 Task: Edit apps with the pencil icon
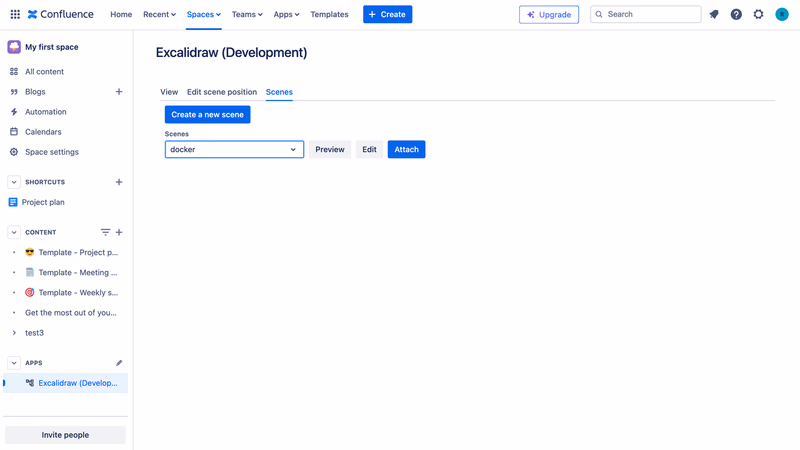click(x=119, y=363)
